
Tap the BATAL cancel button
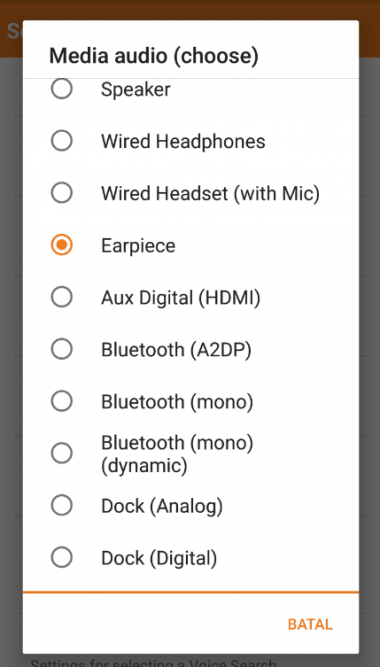(310, 624)
